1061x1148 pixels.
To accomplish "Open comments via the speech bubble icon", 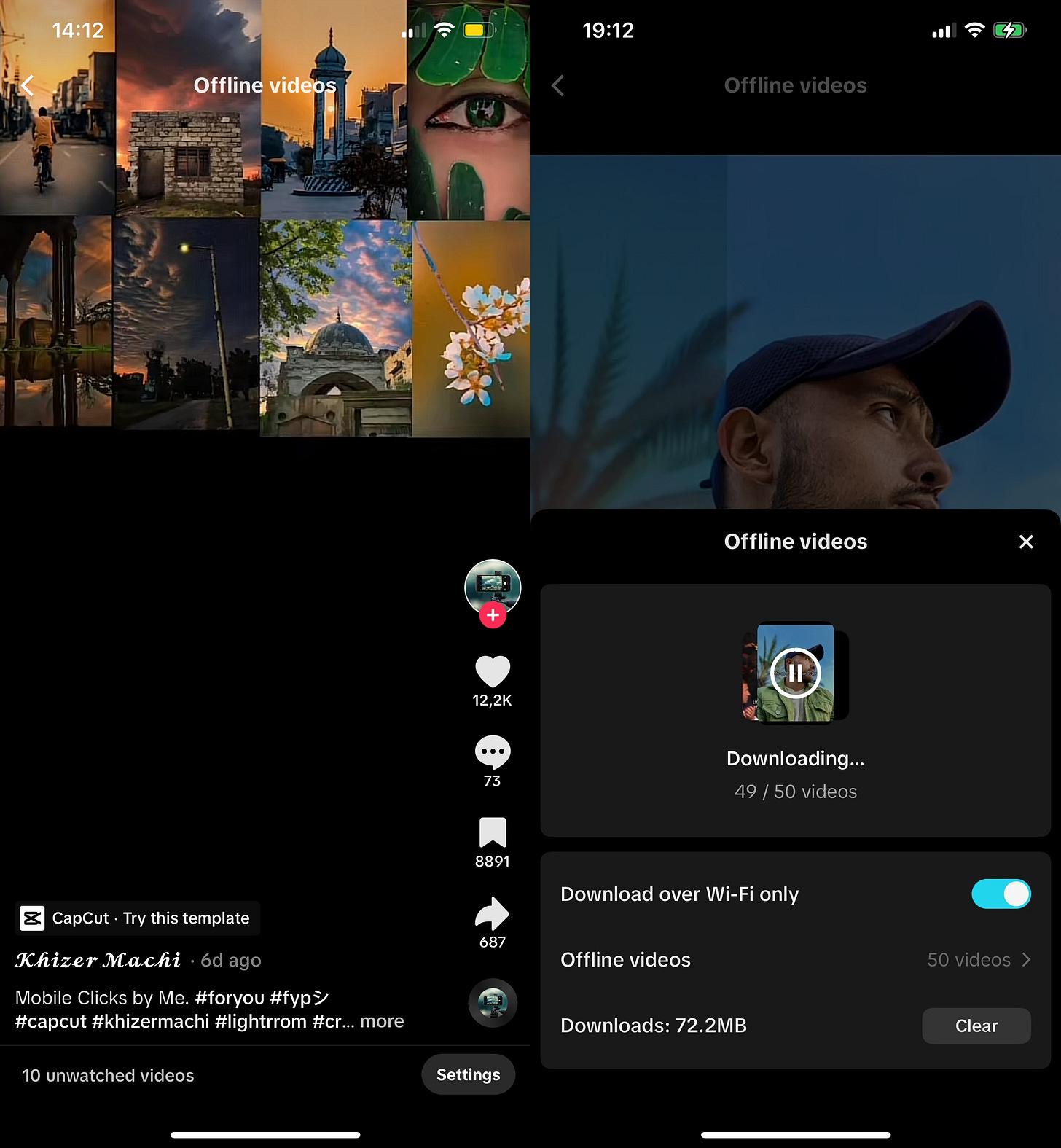I will coord(493,752).
